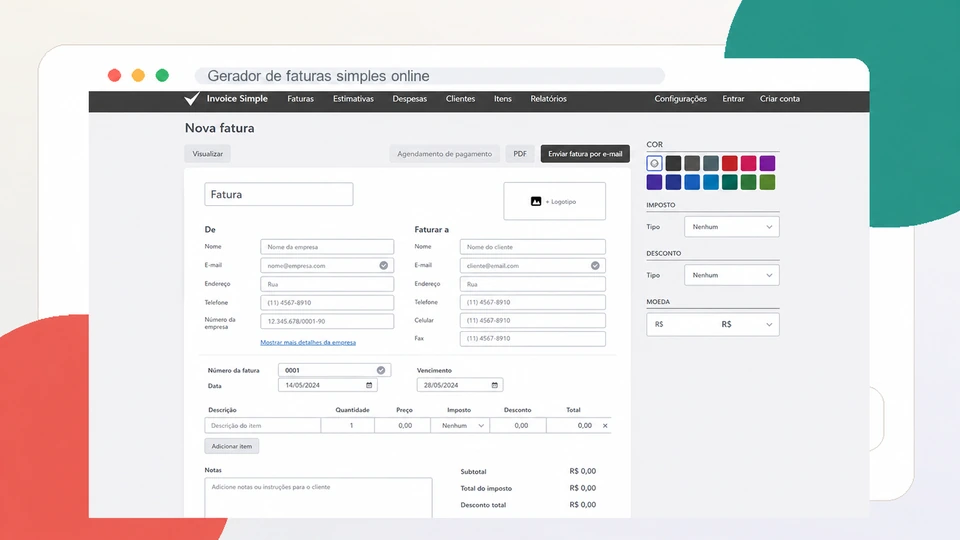Select the dark gray color swatch

[x=692, y=163]
